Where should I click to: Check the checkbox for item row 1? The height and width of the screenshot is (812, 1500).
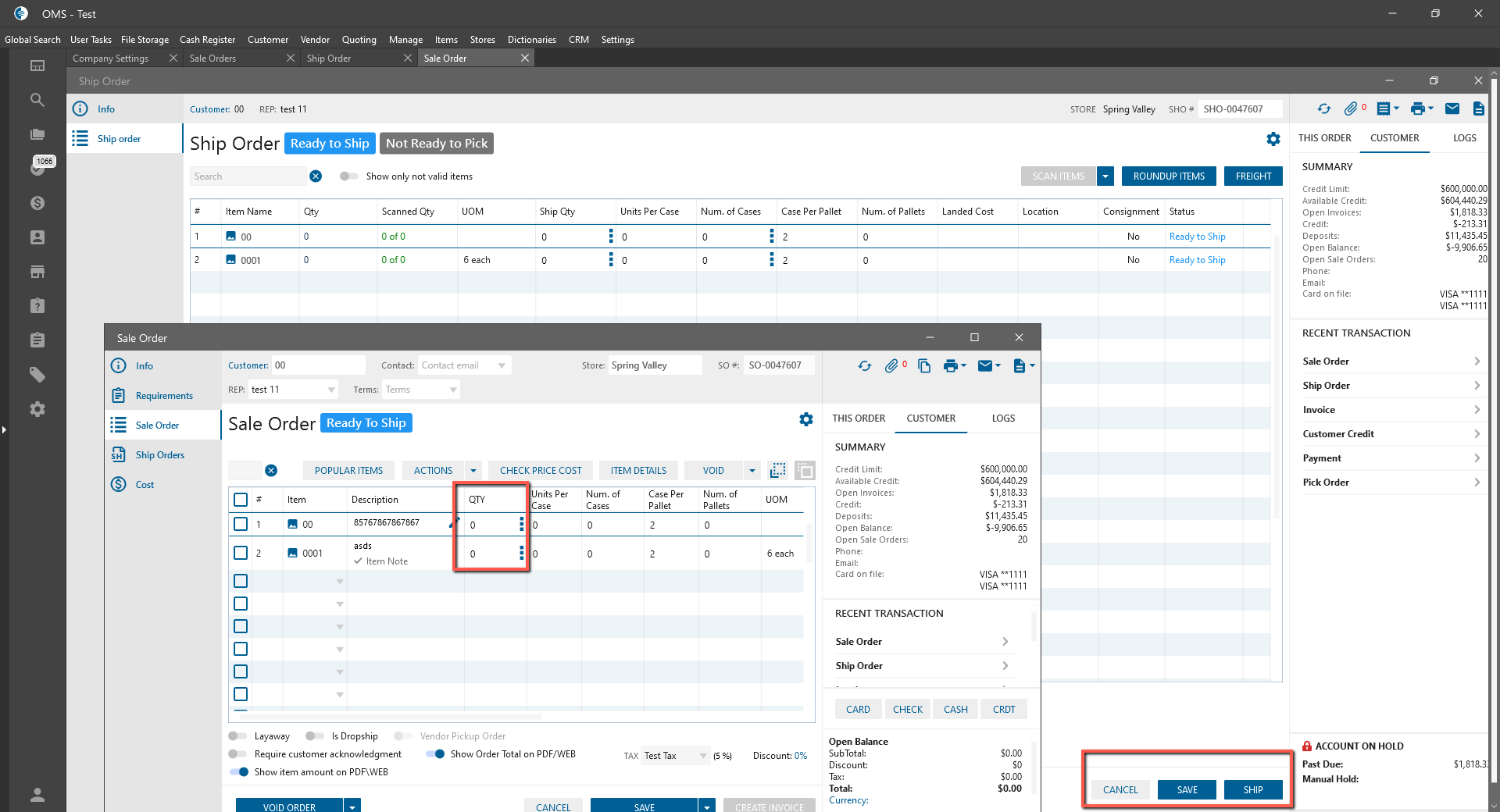click(x=241, y=525)
